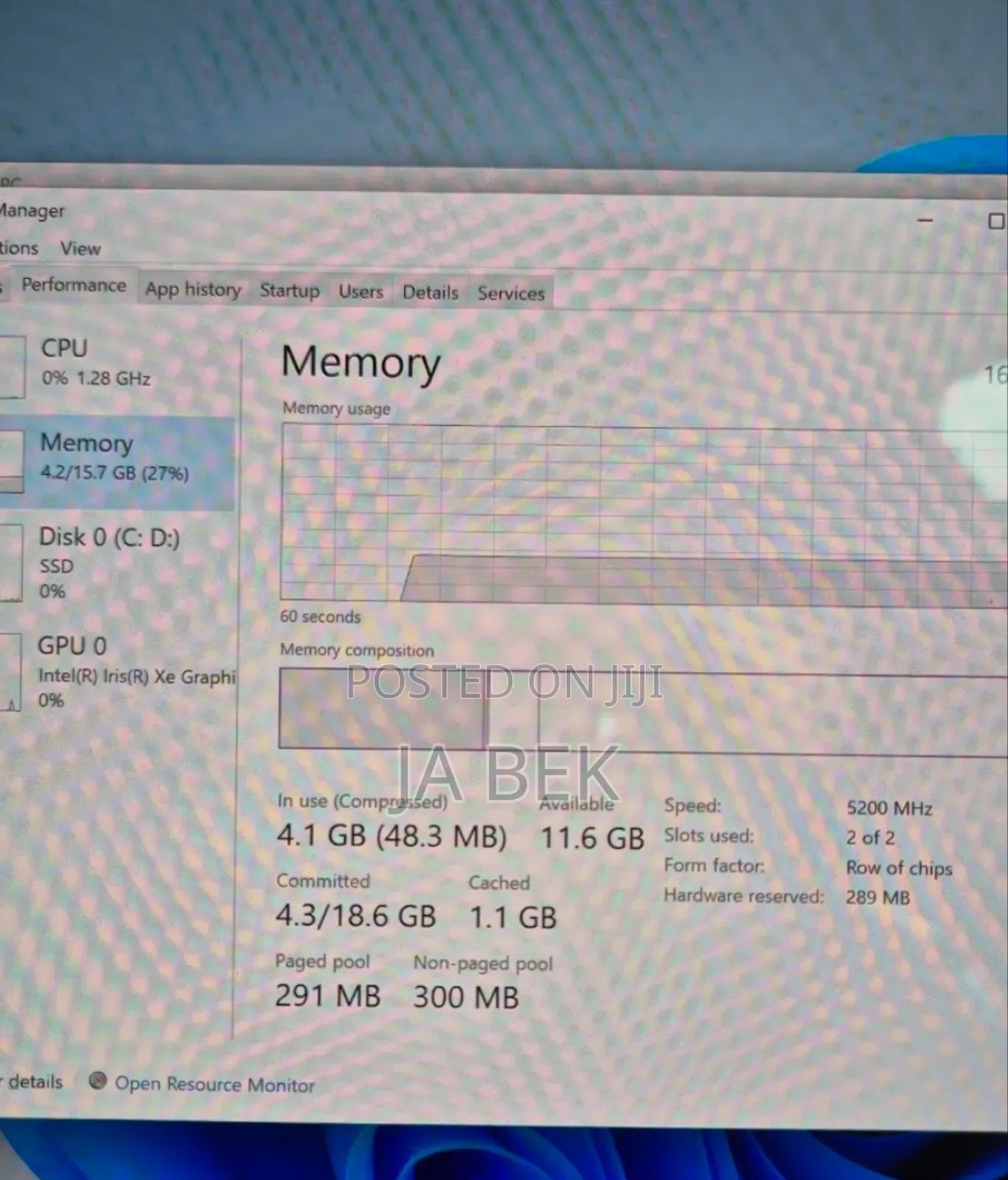This screenshot has width=1008, height=1180.
Task: Click the Open Resource Monitor link text
Action: 215,1084
